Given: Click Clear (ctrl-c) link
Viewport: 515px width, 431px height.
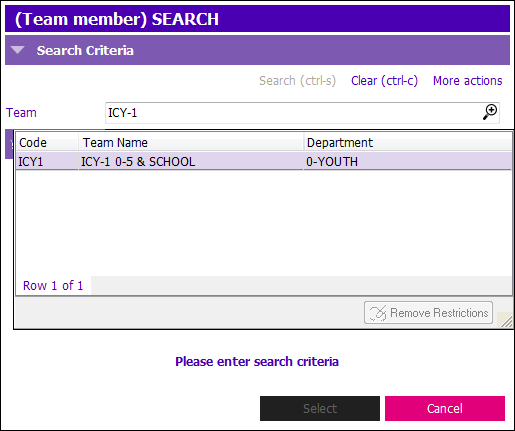Looking at the screenshot, I should (x=384, y=81).
